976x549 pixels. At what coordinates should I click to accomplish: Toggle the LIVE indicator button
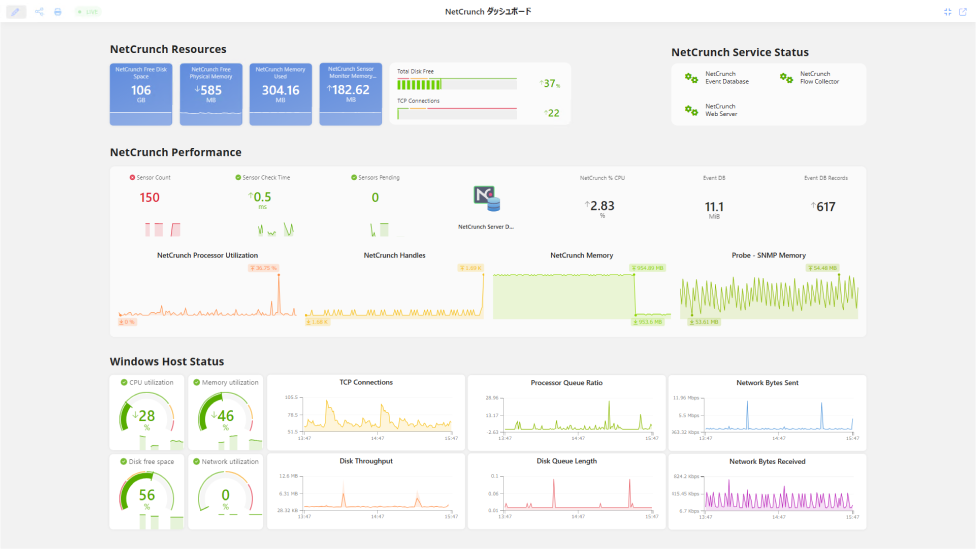(x=88, y=12)
